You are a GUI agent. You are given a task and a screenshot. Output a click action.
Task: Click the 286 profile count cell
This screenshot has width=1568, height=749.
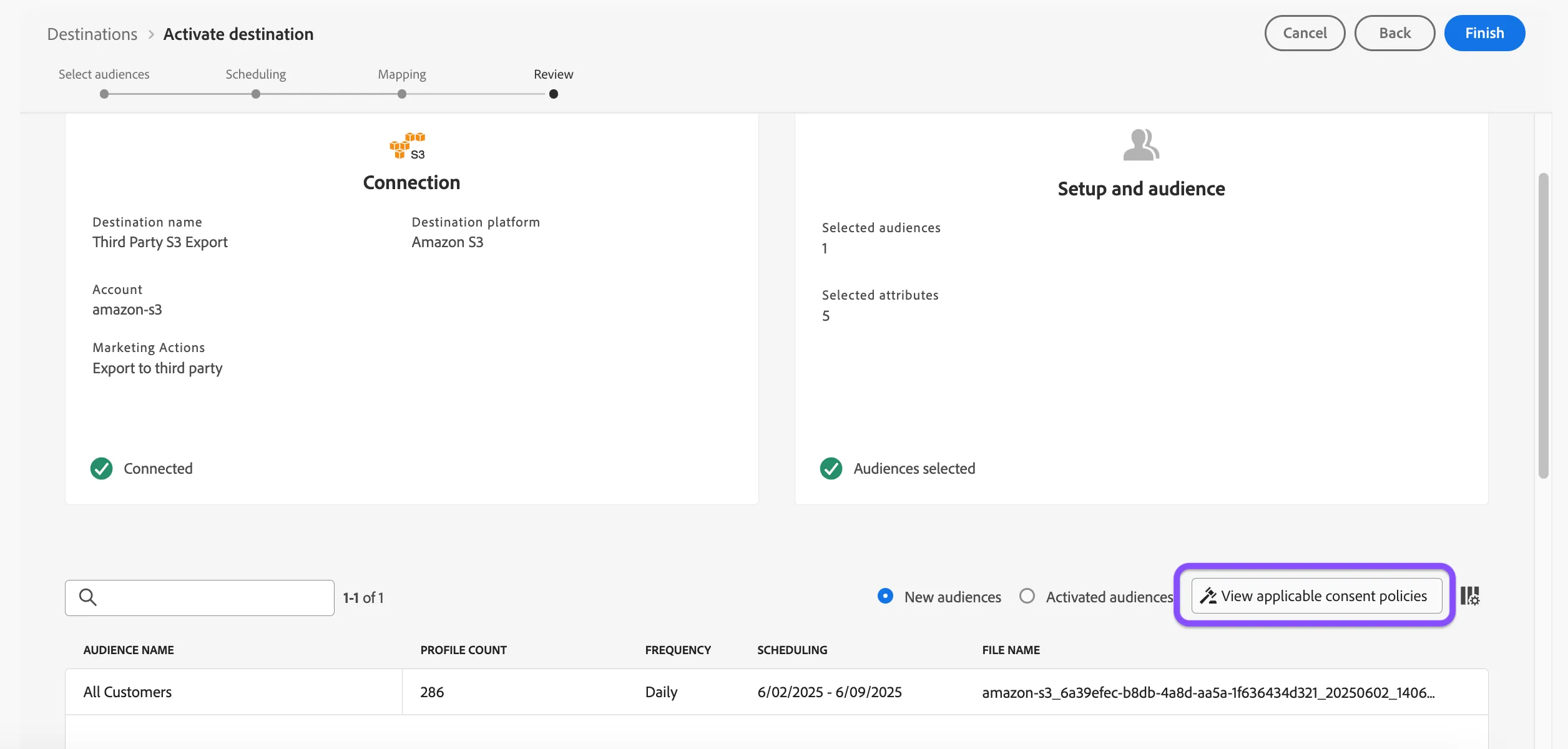click(432, 692)
